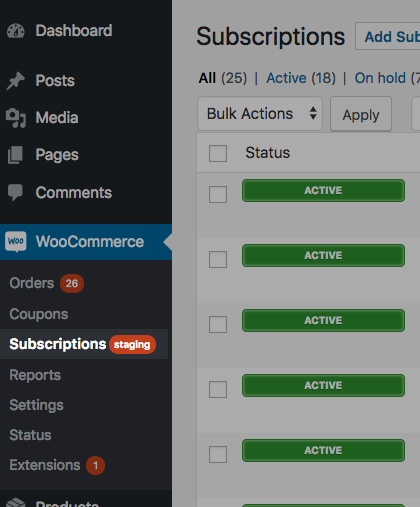Open Coupons in the WooCommerce submenu
Image resolution: width=420 pixels, height=507 pixels.
[x=39, y=314]
